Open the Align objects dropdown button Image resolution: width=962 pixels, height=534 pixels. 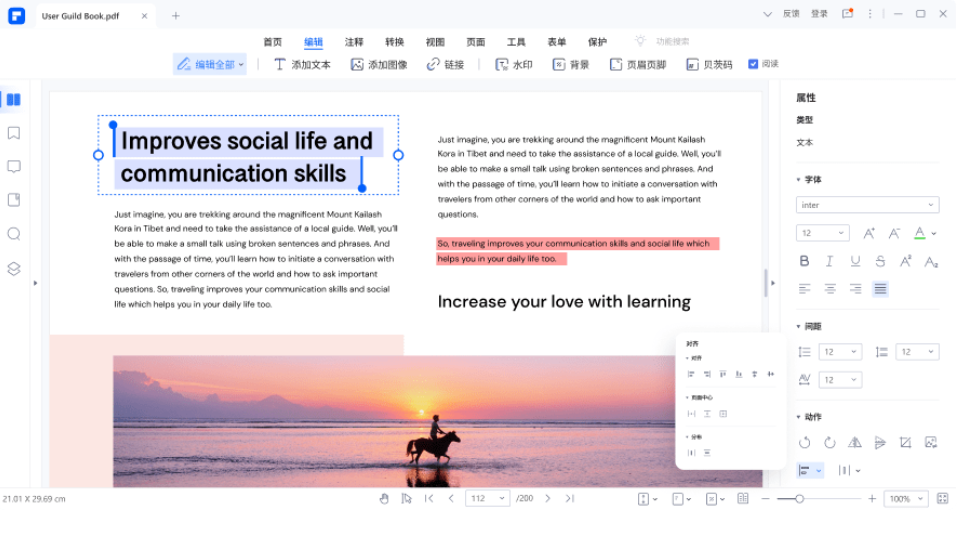(810, 471)
